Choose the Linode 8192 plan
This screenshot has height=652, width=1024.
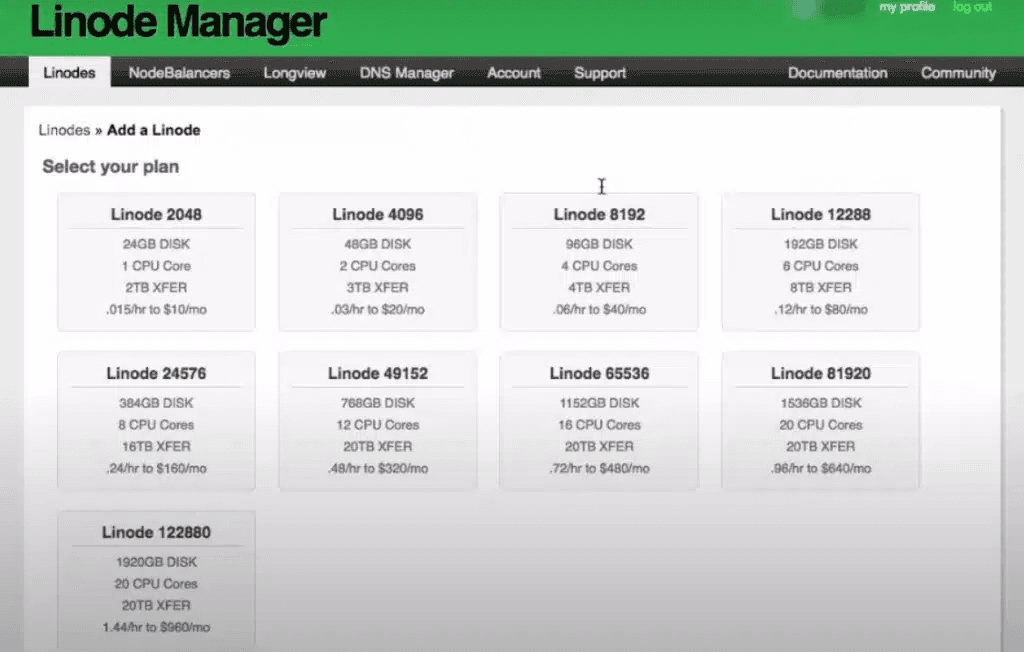[599, 262]
